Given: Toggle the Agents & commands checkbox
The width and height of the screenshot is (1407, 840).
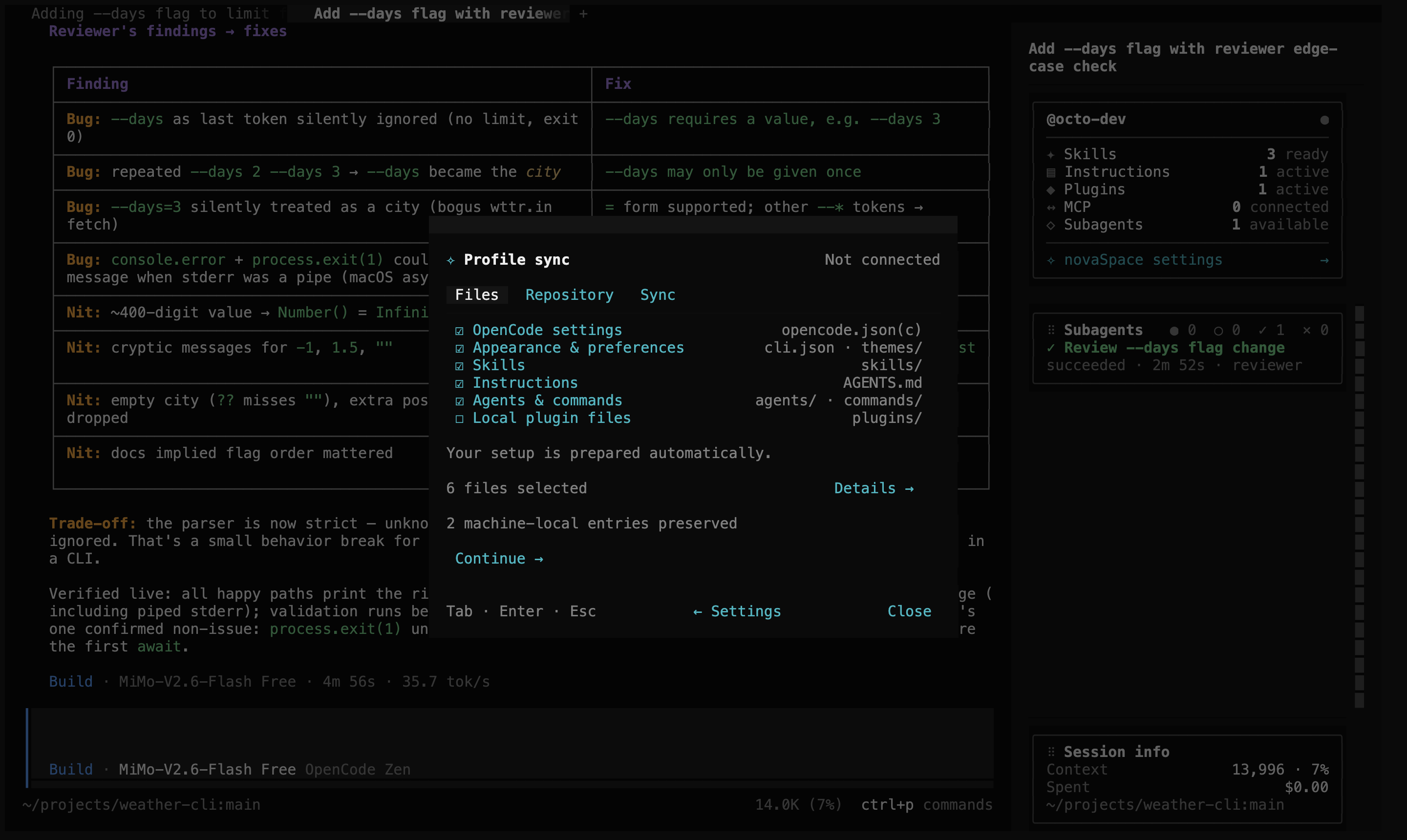Looking at the screenshot, I should point(459,401).
